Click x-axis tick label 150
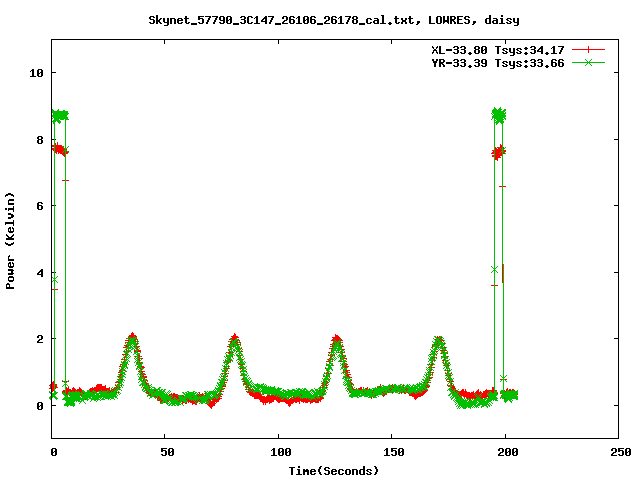The width and height of the screenshot is (640, 480). pos(394,452)
